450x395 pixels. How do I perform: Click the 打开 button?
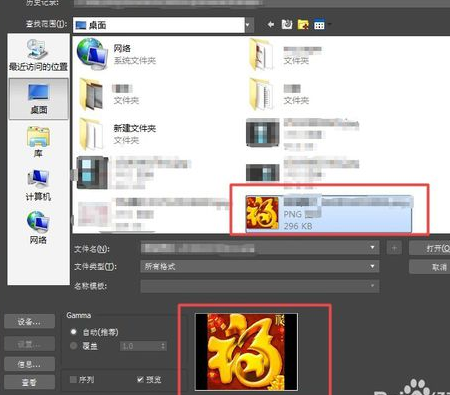point(430,248)
